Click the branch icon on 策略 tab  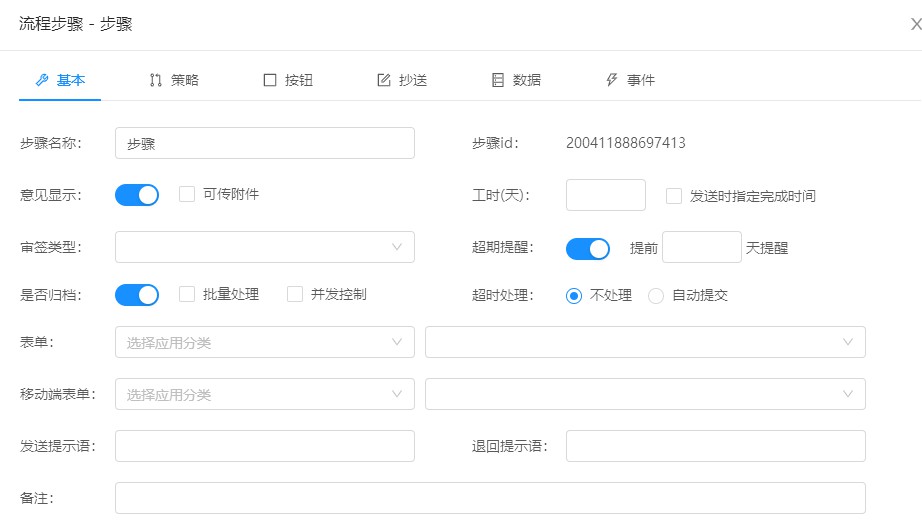(155, 80)
